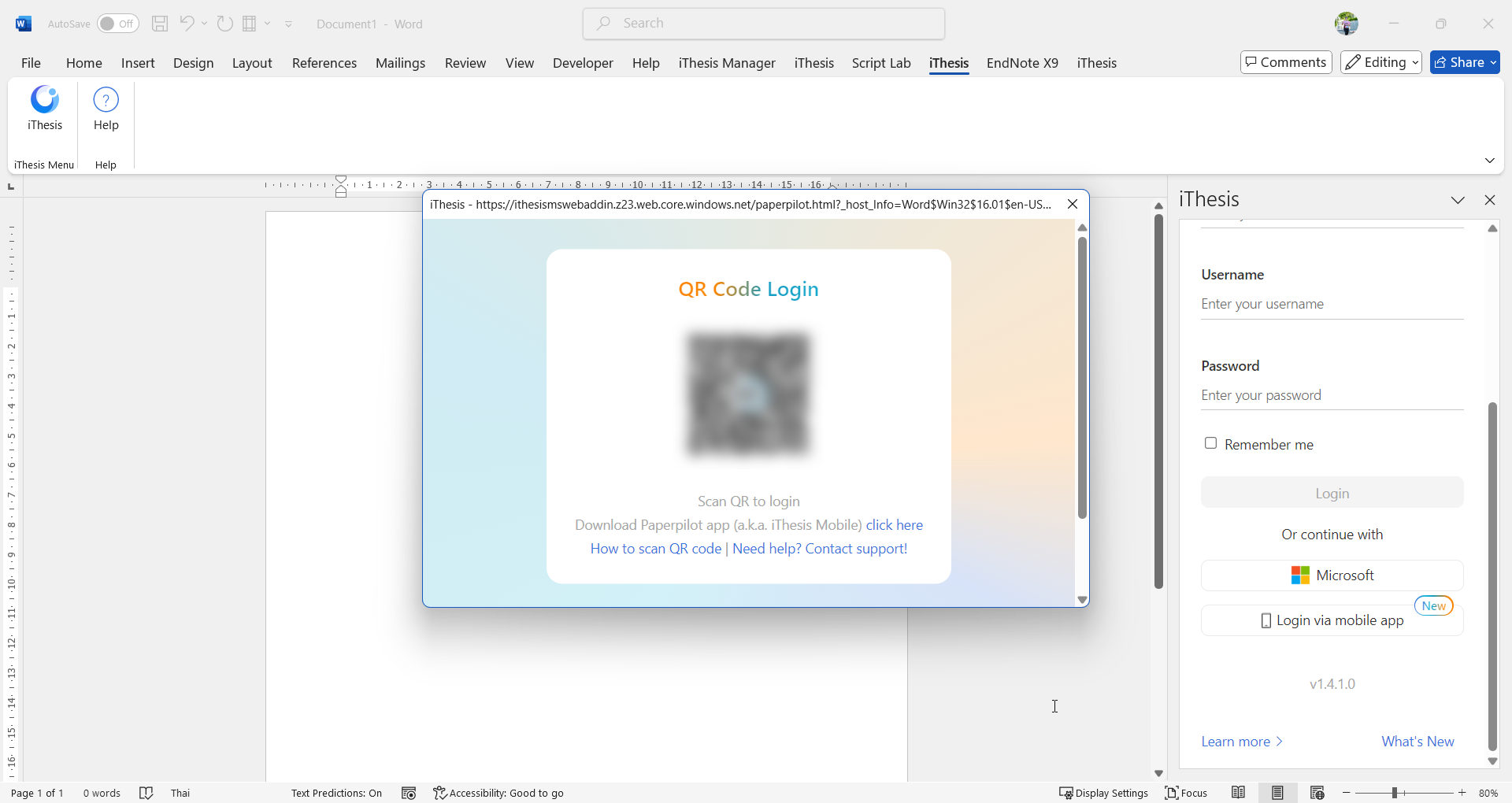Redo the last action
The width and height of the screenshot is (1512, 803).
point(225,24)
